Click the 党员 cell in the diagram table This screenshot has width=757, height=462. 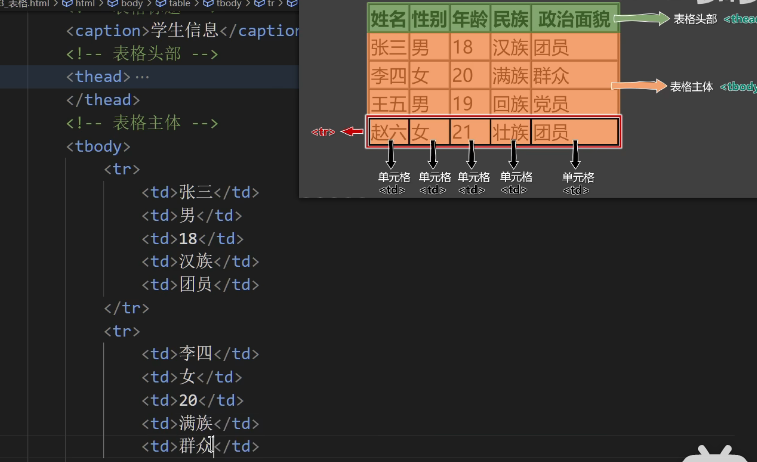575,102
